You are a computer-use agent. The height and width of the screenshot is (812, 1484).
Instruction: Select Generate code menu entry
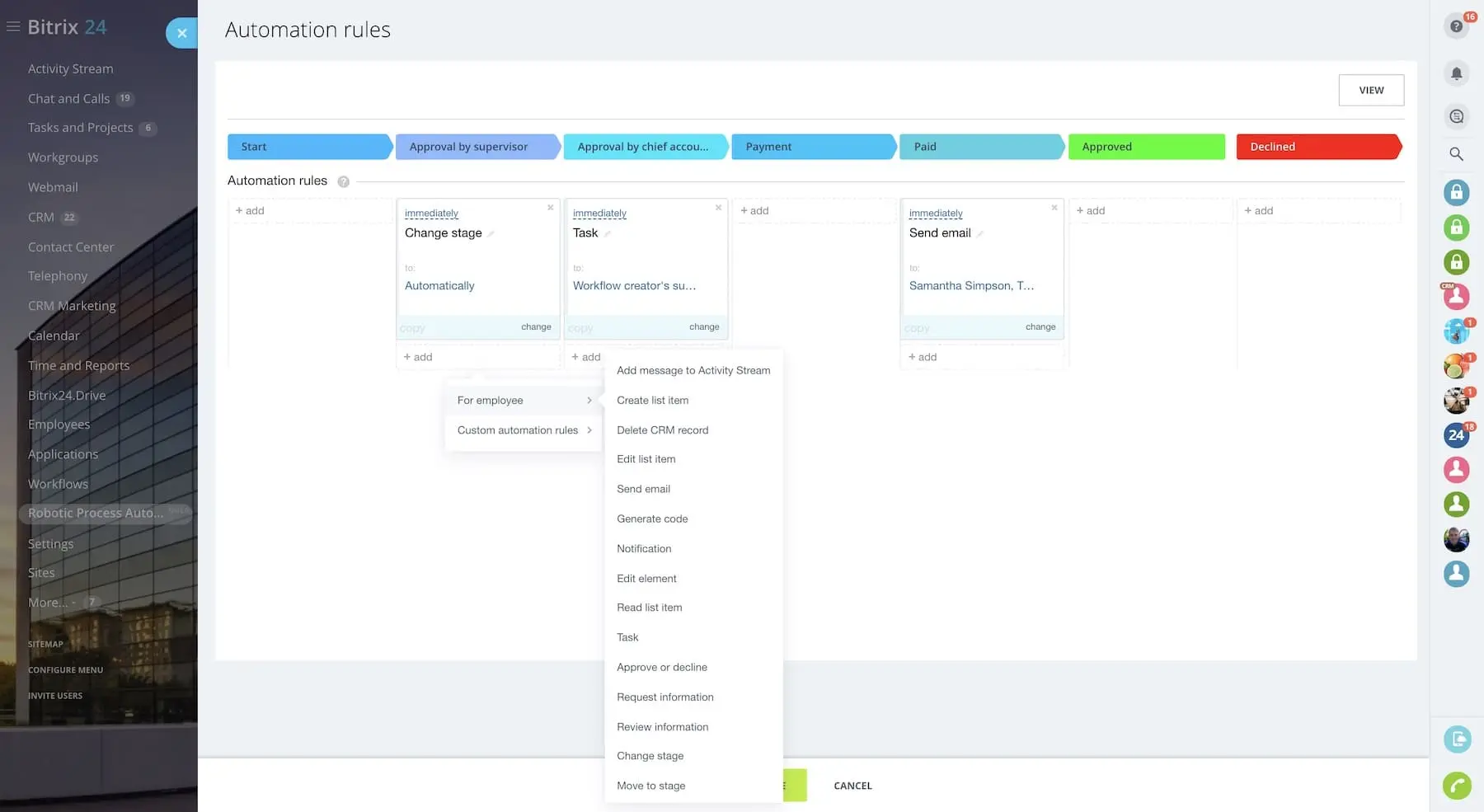coord(651,519)
